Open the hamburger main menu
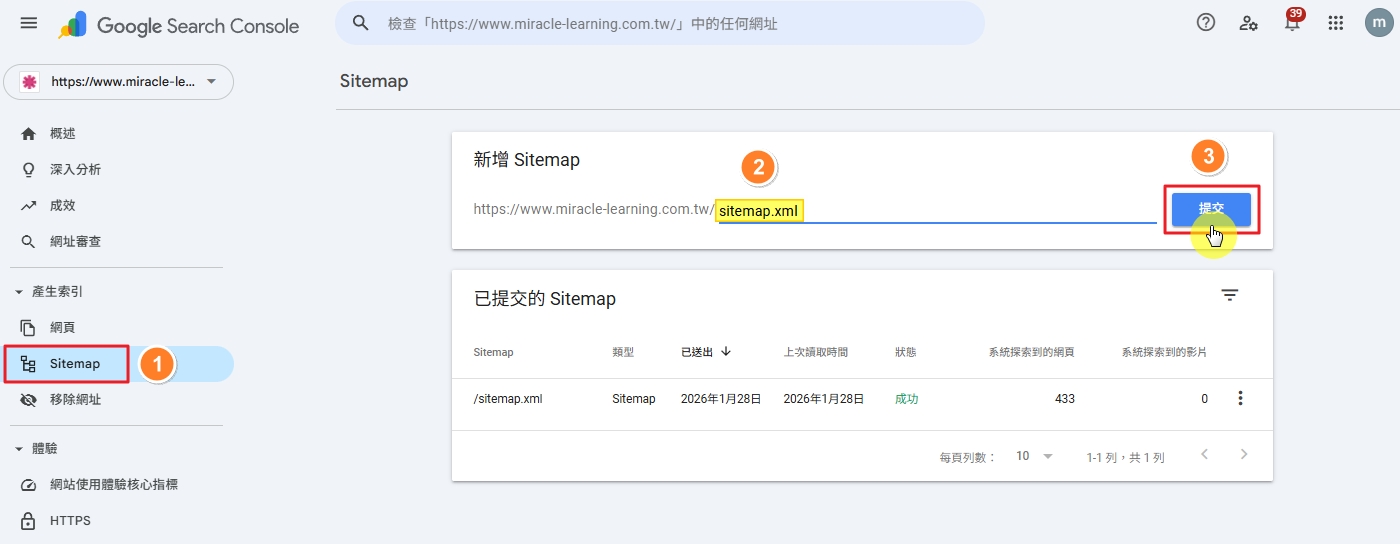1400x544 pixels. click(28, 22)
